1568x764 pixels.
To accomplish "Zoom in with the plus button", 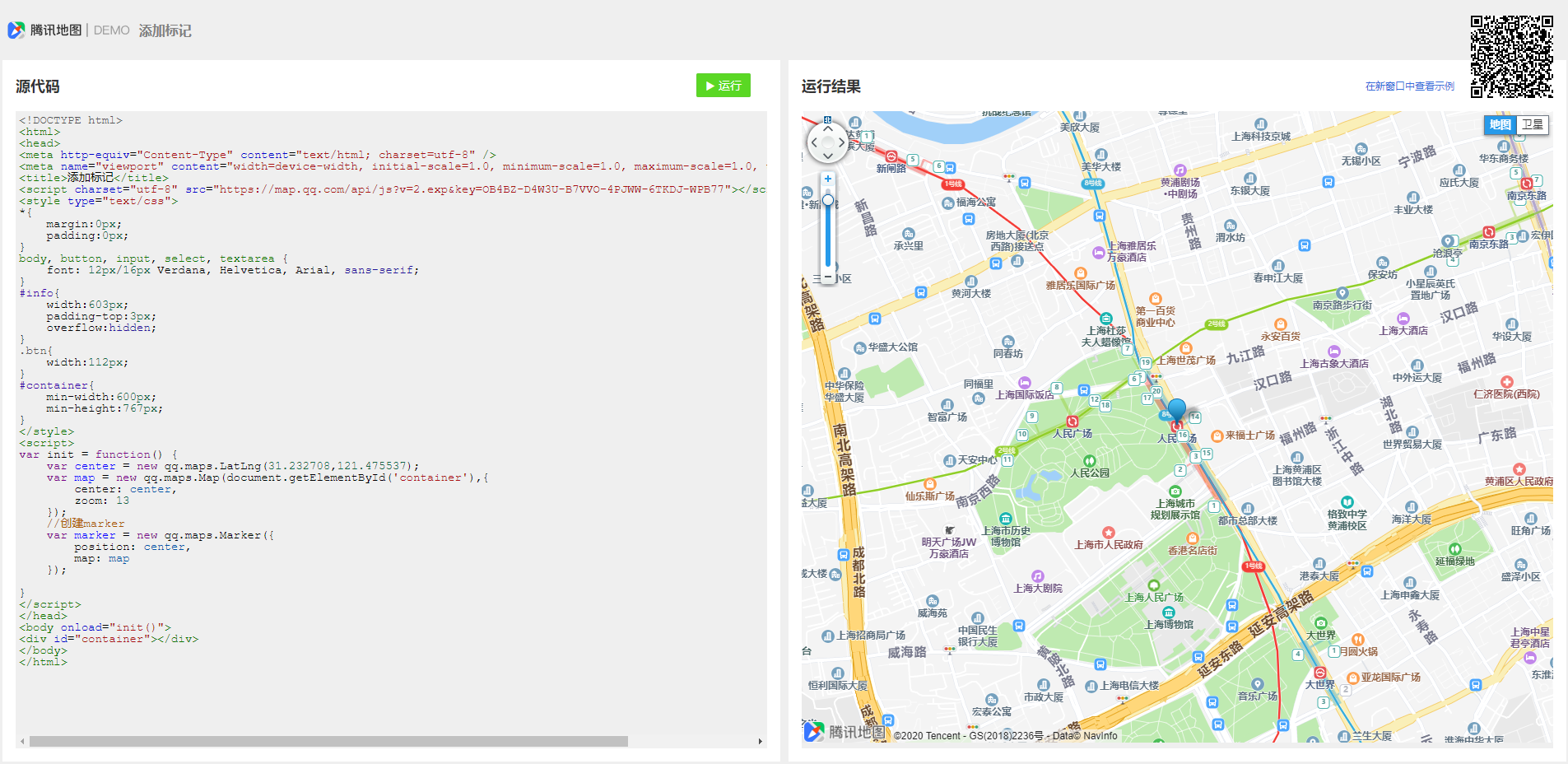I will tap(828, 179).
